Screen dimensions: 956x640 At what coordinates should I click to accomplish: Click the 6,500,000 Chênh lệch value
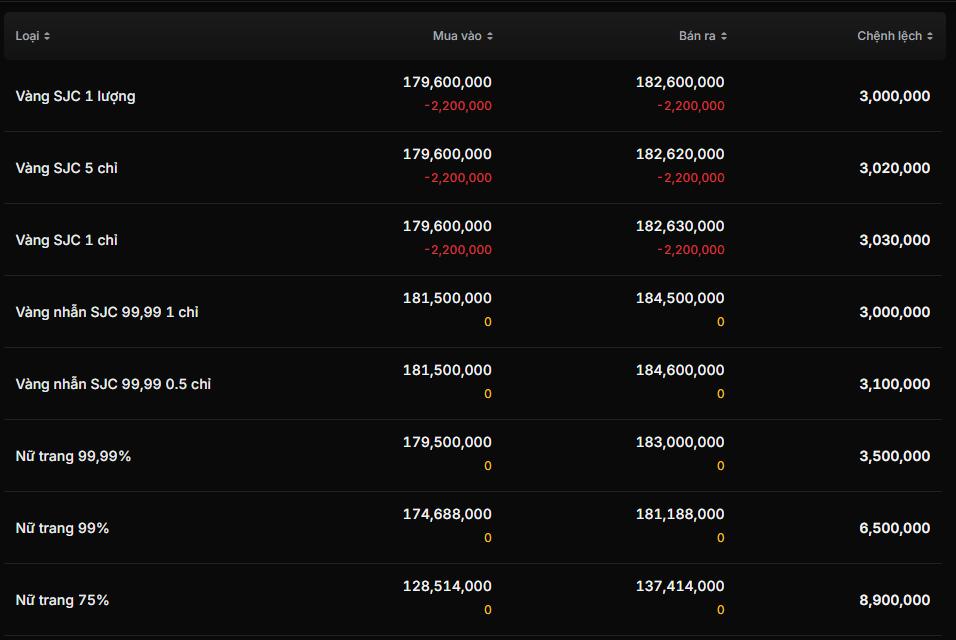(894, 528)
